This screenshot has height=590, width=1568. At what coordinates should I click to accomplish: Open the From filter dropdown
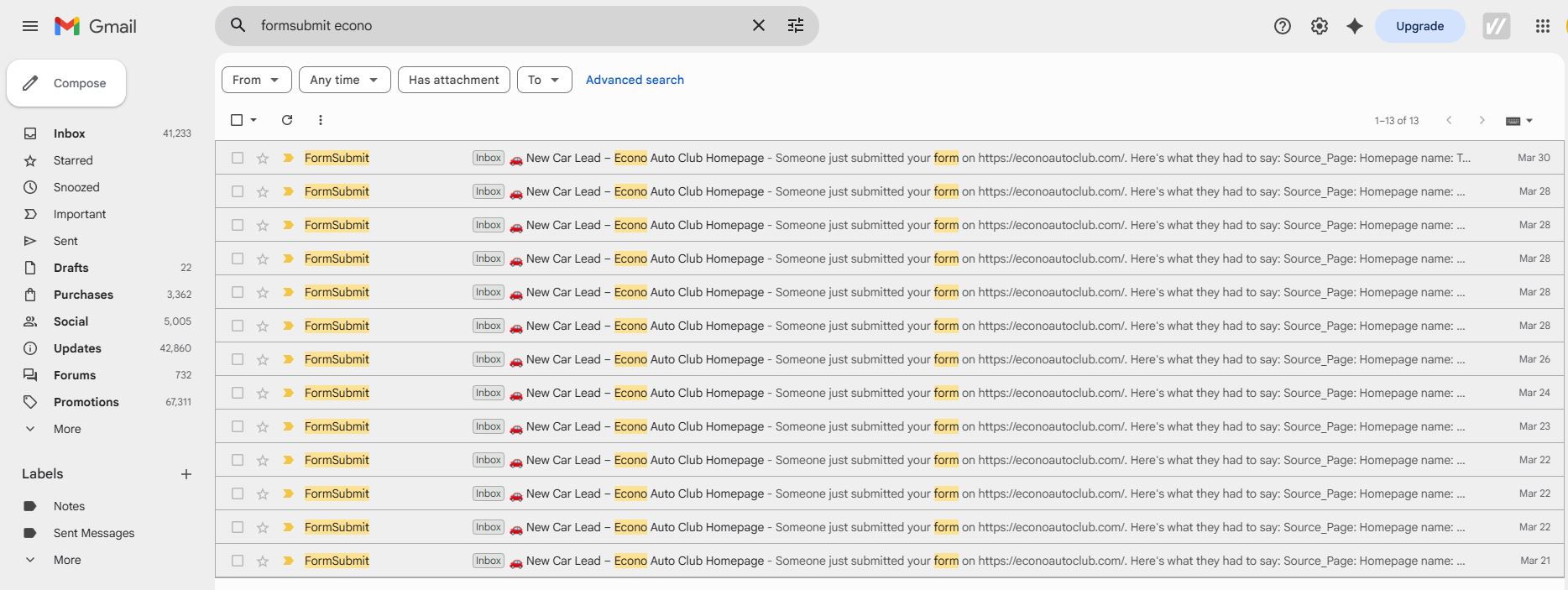pyautogui.click(x=256, y=80)
